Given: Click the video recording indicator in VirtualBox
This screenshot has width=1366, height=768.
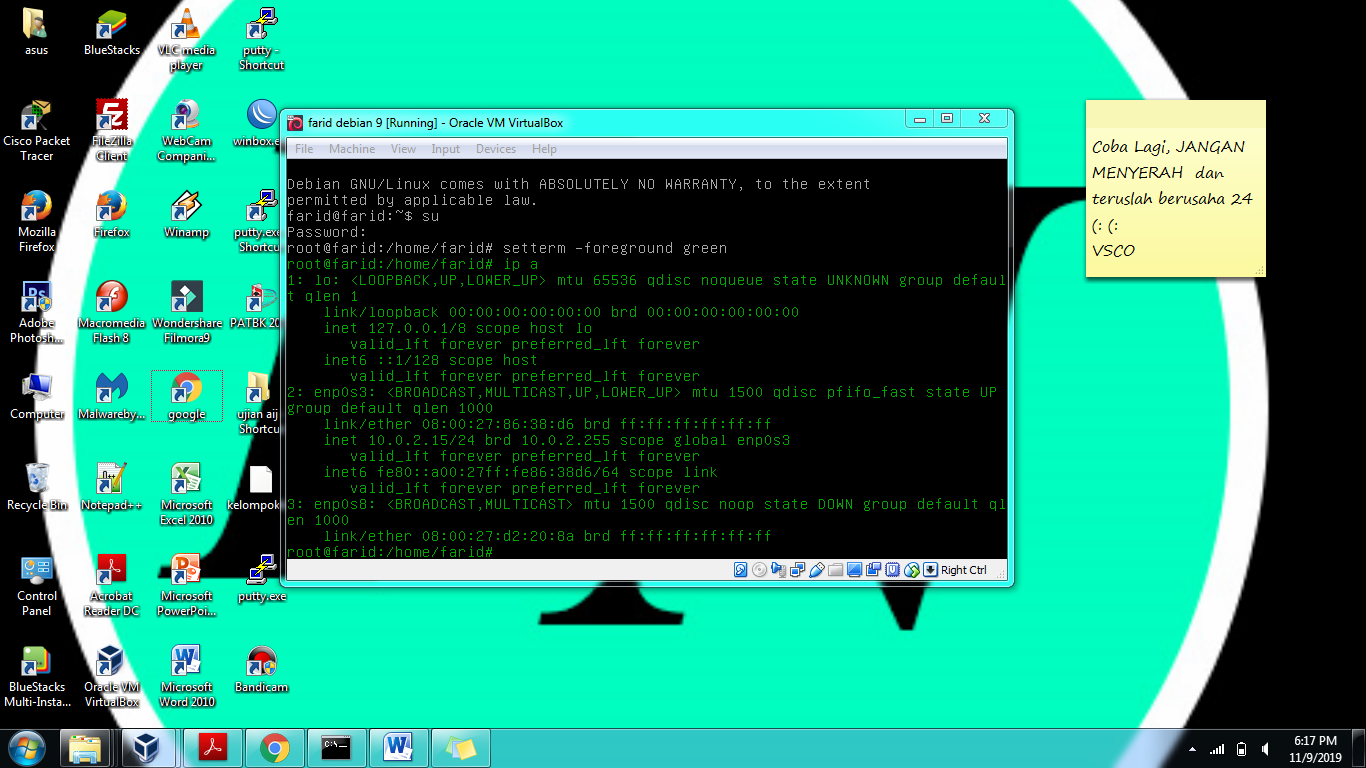Looking at the screenshot, I should pos(874,570).
